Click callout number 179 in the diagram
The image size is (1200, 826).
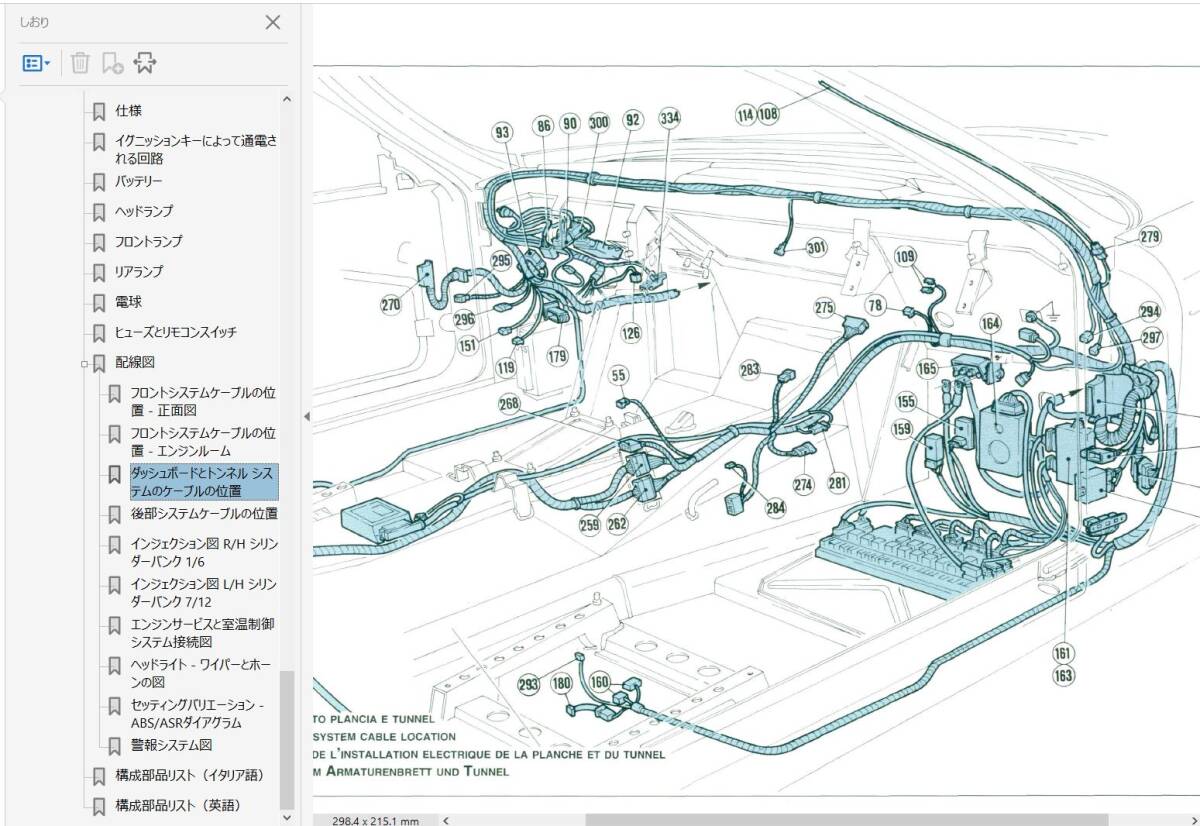[x=557, y=356]
